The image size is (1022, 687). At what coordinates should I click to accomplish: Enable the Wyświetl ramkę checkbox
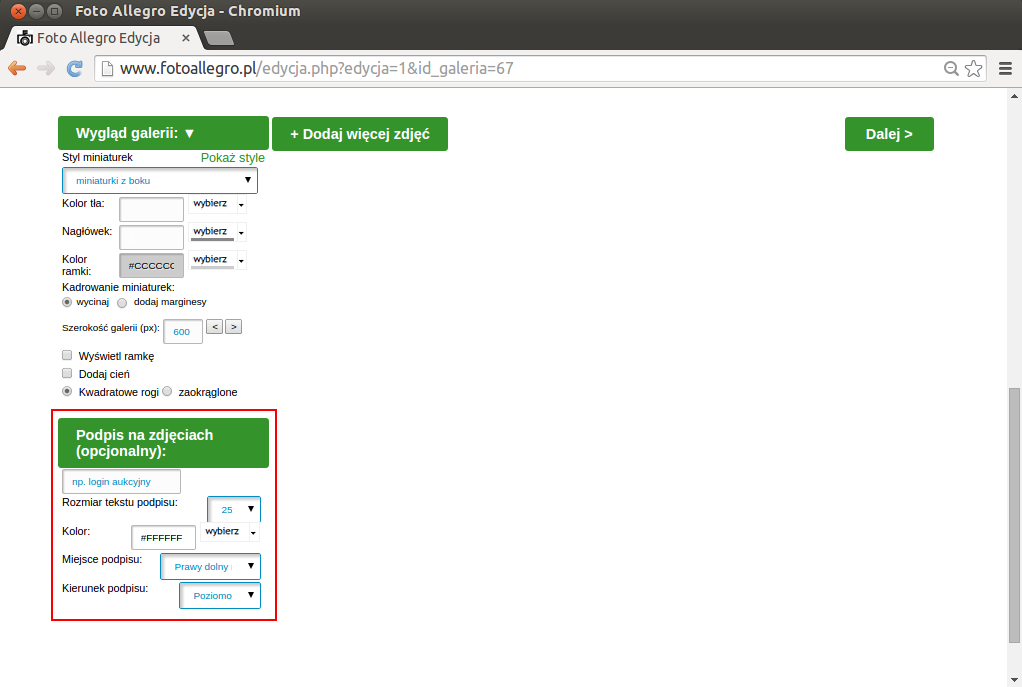click(67, 355)
